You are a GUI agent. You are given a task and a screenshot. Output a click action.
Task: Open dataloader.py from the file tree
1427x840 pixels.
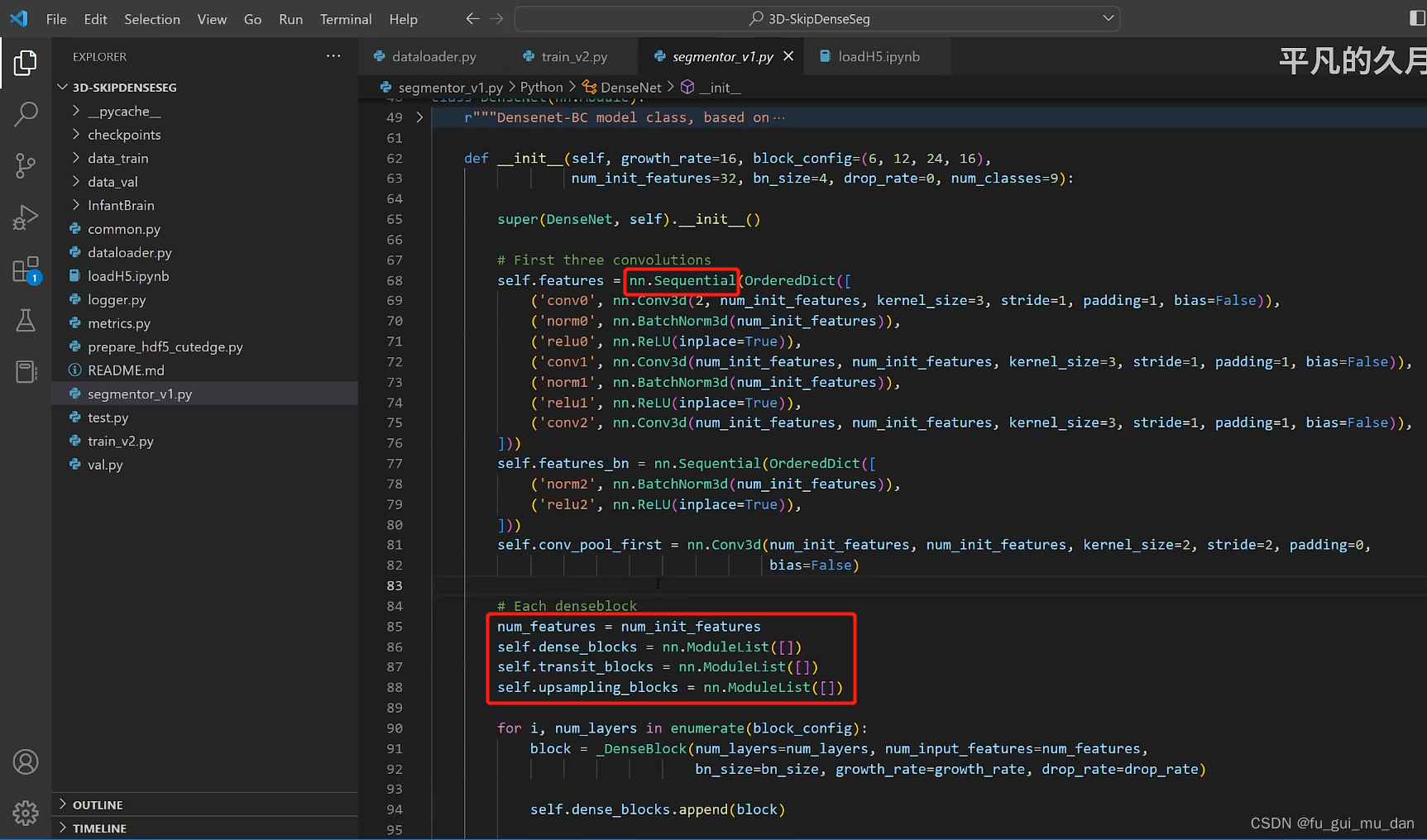130,252
